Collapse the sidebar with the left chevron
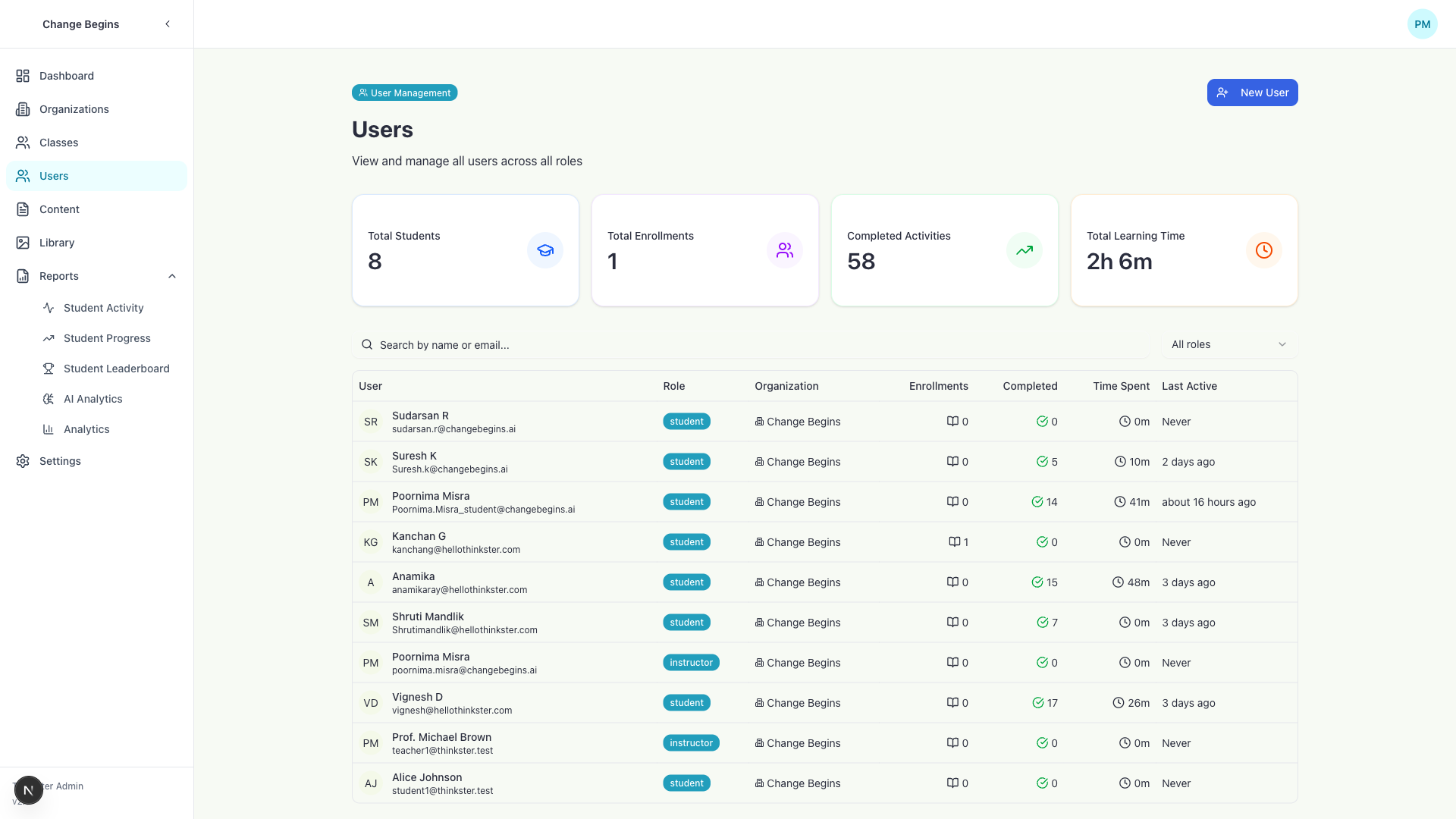This screenshot has width=1456, height=819. click(x=168, y=24)
